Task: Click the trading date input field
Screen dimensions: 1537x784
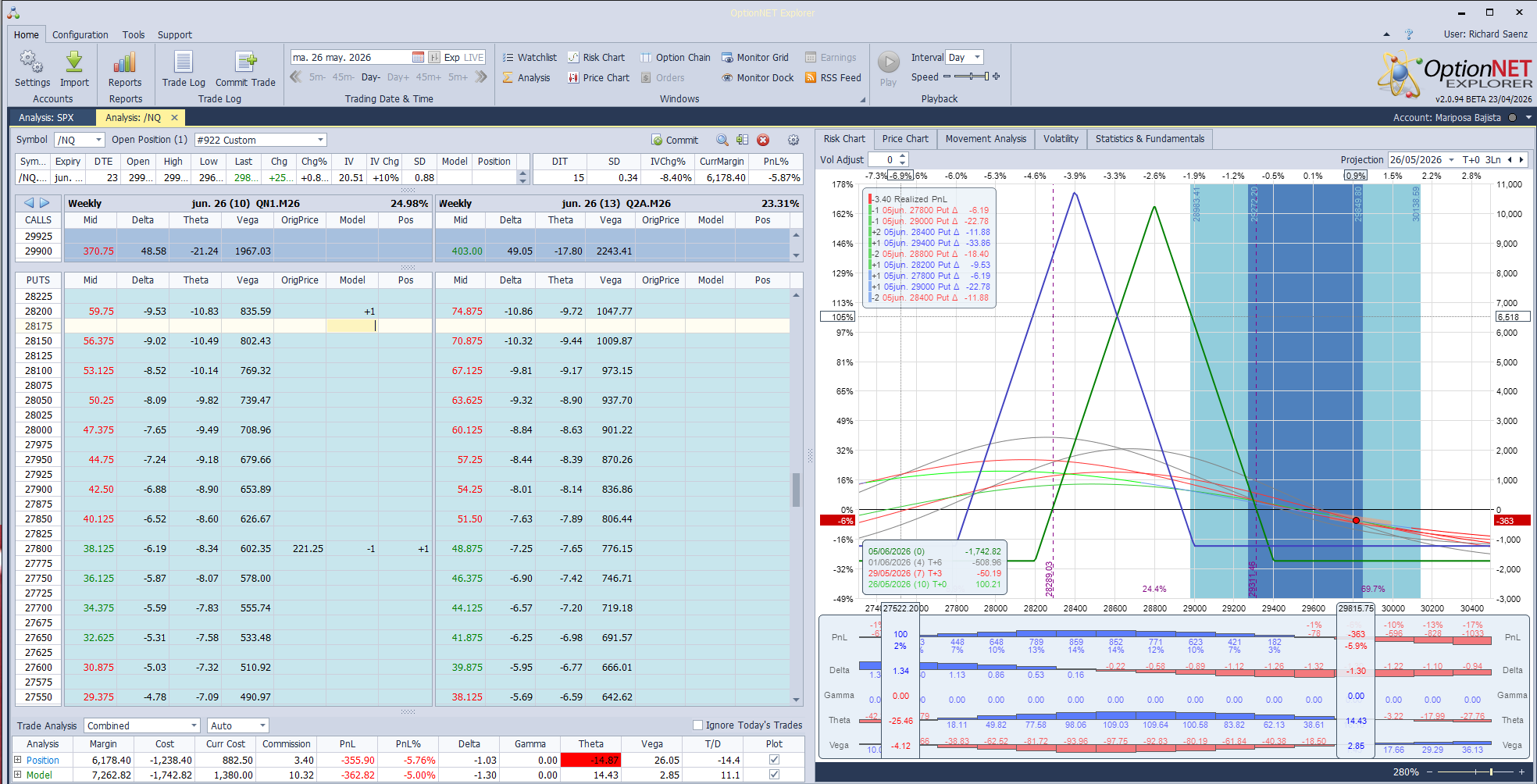Action: pos(351,57)
